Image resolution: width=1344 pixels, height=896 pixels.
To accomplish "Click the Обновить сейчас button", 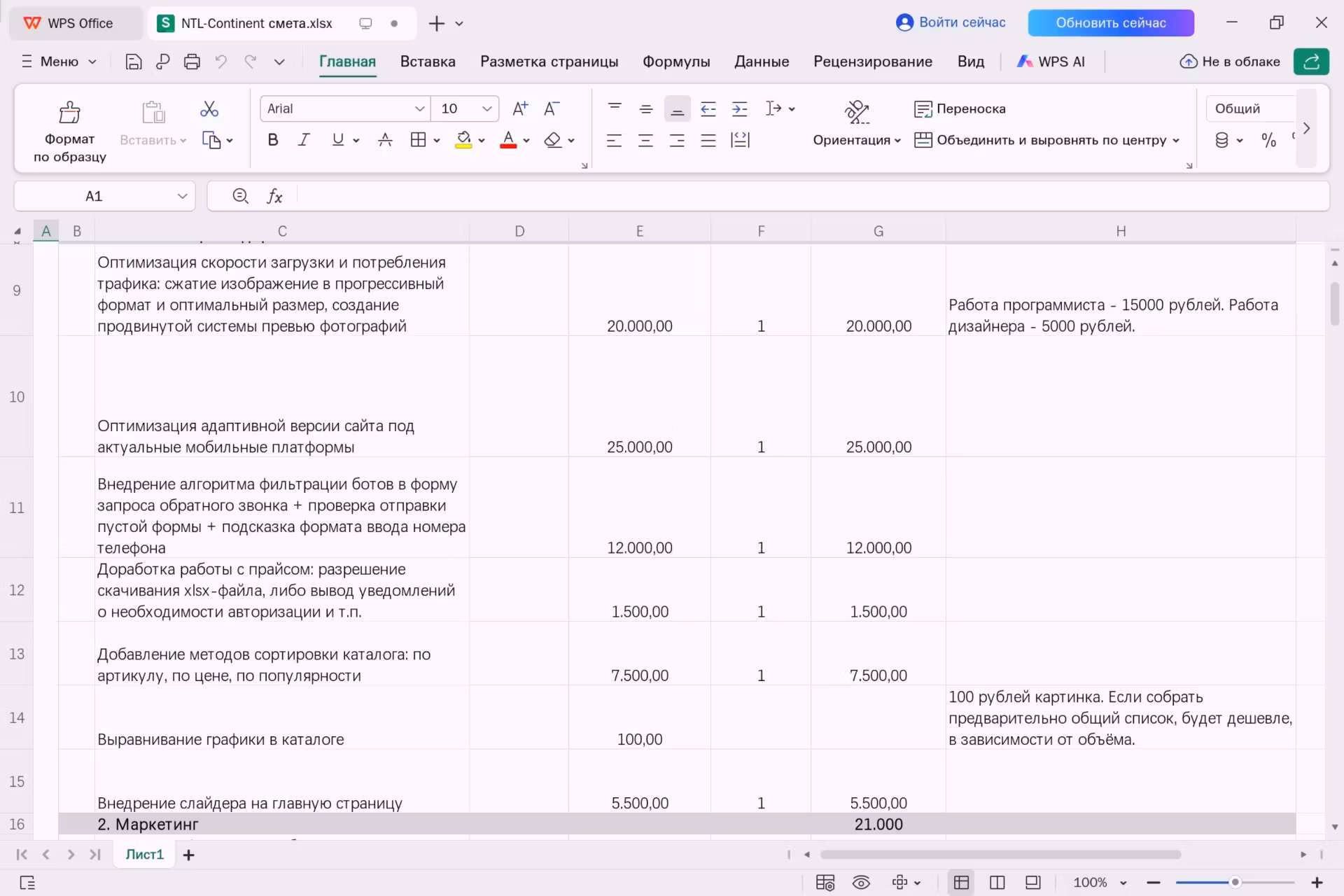I will point(1111,22).
